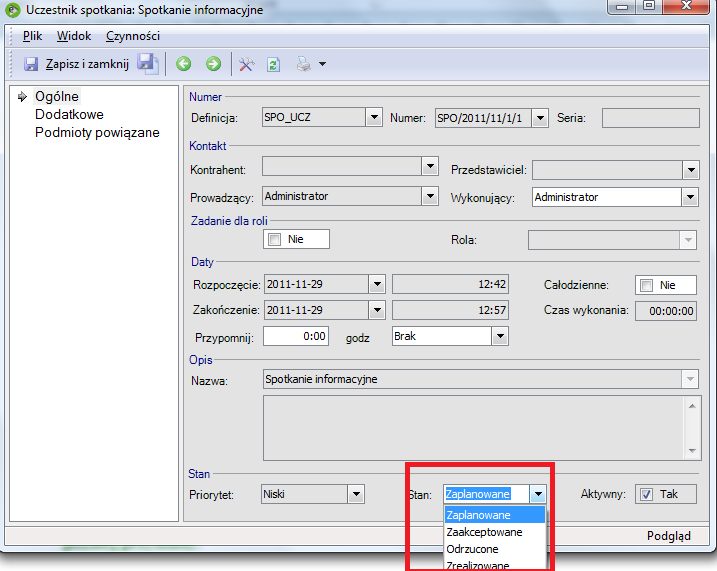Click the refresh document icon
Viewport: 717px width, 571px height.
pyautogui.click(x=273, y=64)
